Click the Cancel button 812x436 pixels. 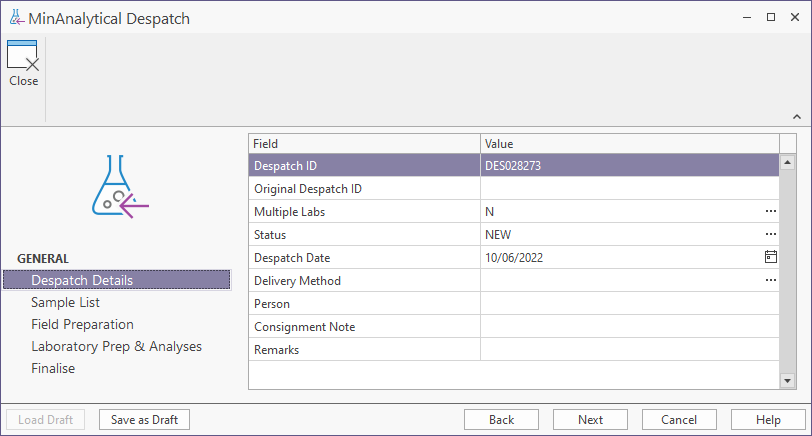[x=679, y=420]
